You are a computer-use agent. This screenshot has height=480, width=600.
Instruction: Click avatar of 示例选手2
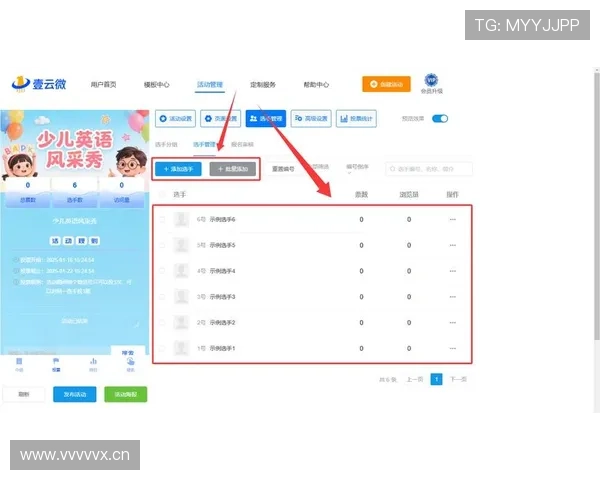click(x=181, y=323)
